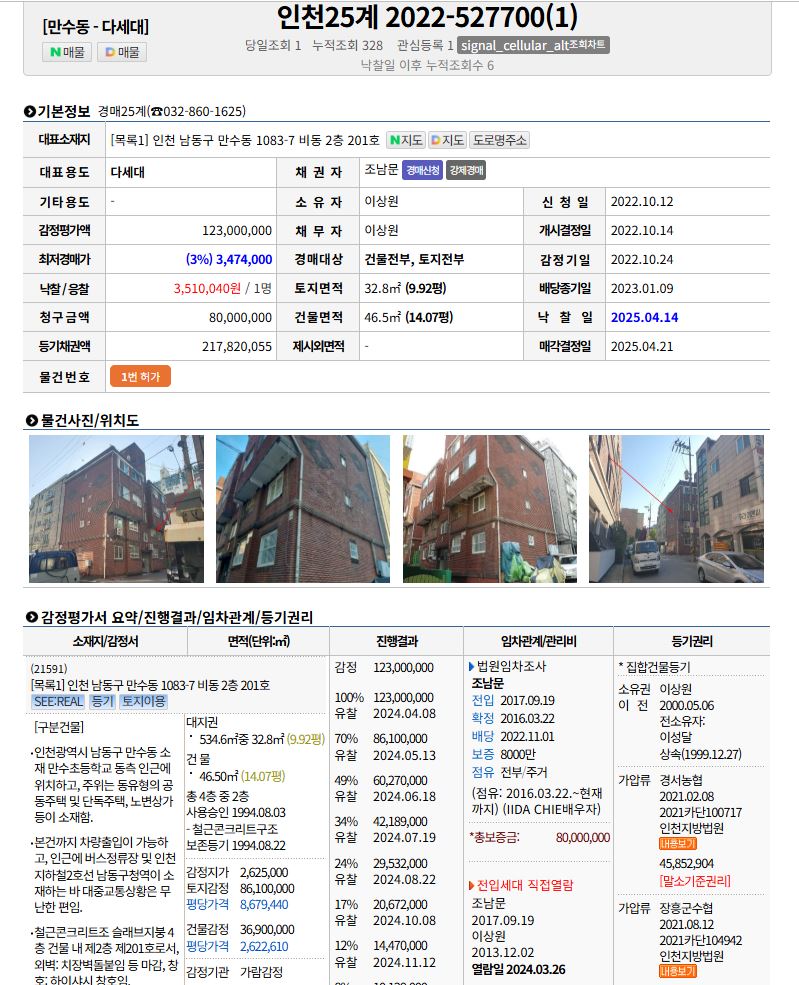
Task: Click the 물건사진/위치도 section bullet icon
Action: pyautogui.click(x=31, y=420)
